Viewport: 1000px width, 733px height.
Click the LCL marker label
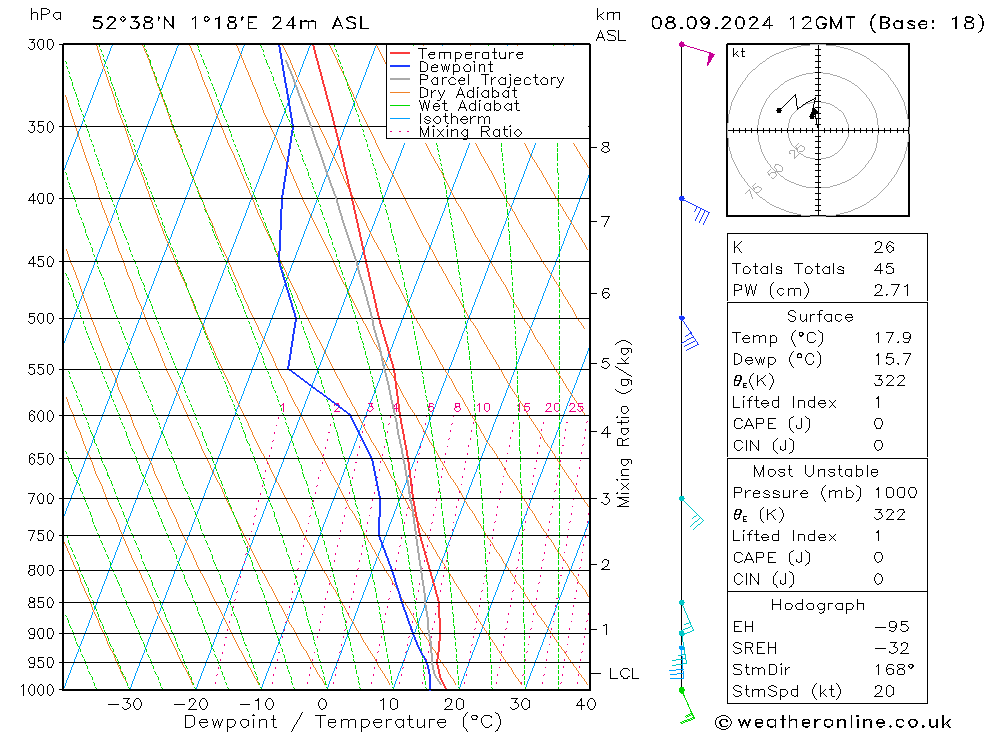(x=624, y=674)
